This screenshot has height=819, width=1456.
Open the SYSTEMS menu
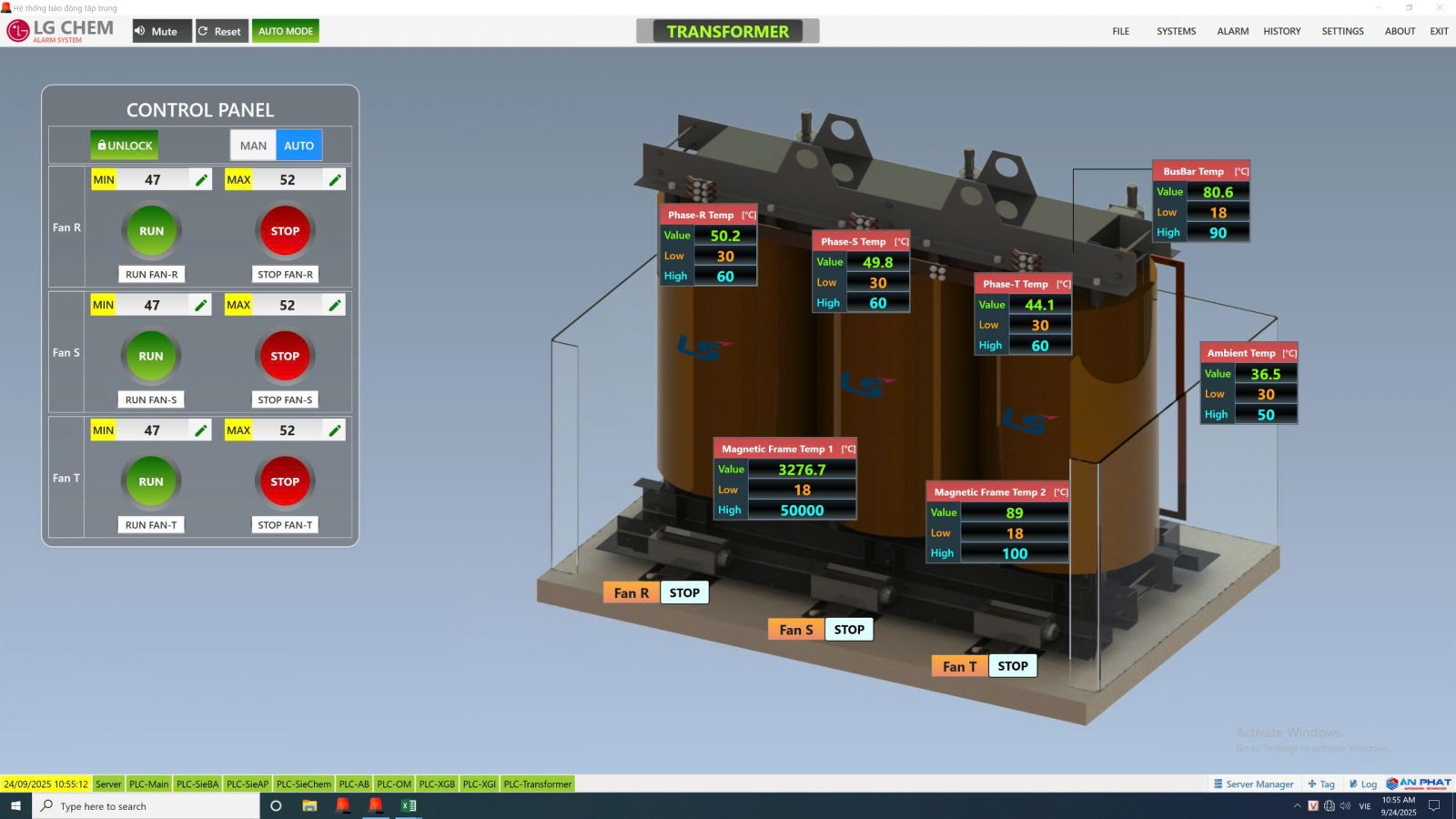[1176, 31]
